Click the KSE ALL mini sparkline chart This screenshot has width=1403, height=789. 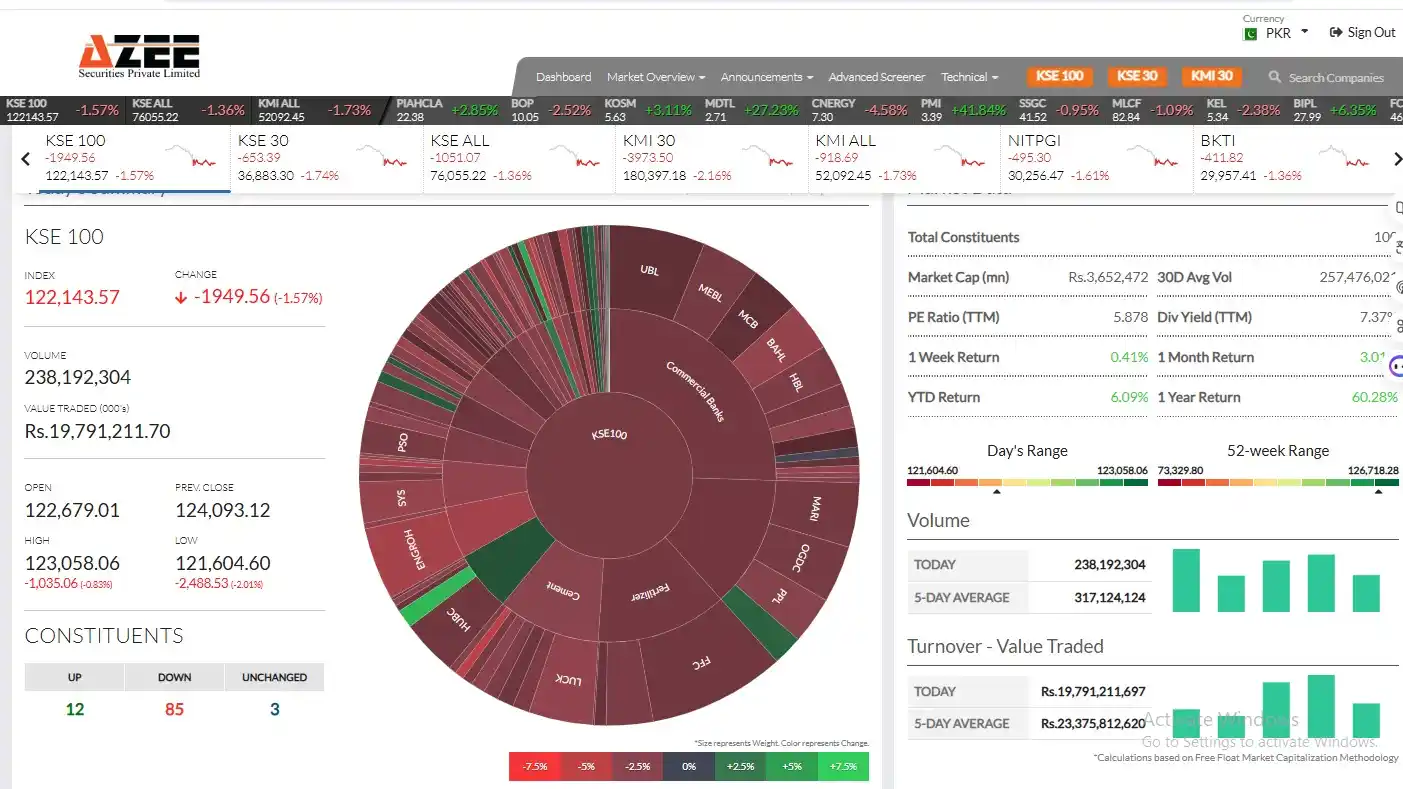coord(574,155)
